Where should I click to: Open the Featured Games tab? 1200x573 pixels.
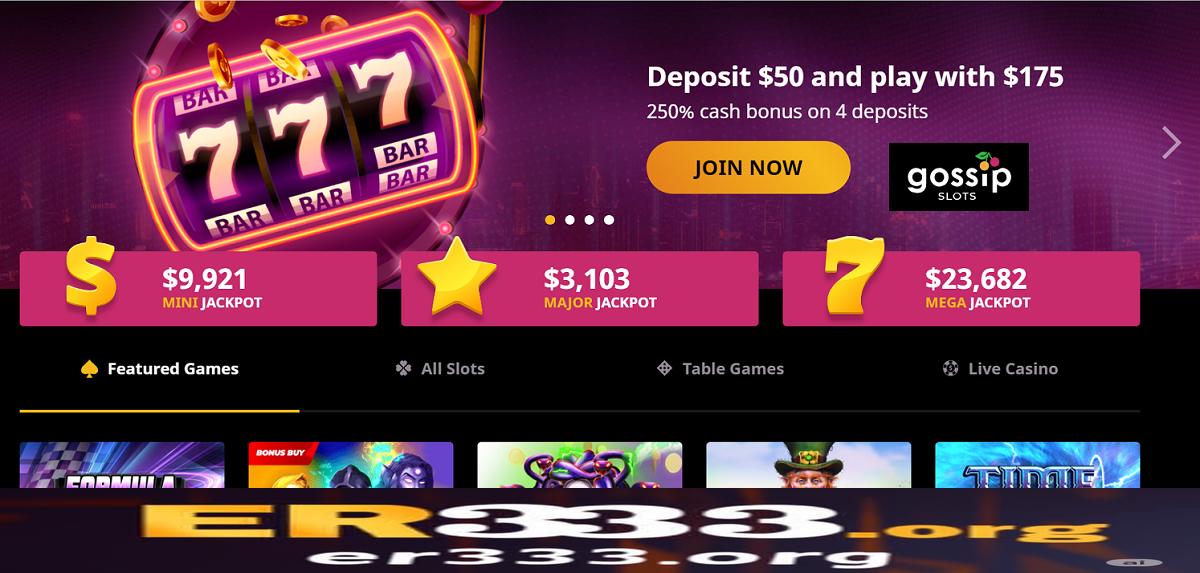point(159,369)
